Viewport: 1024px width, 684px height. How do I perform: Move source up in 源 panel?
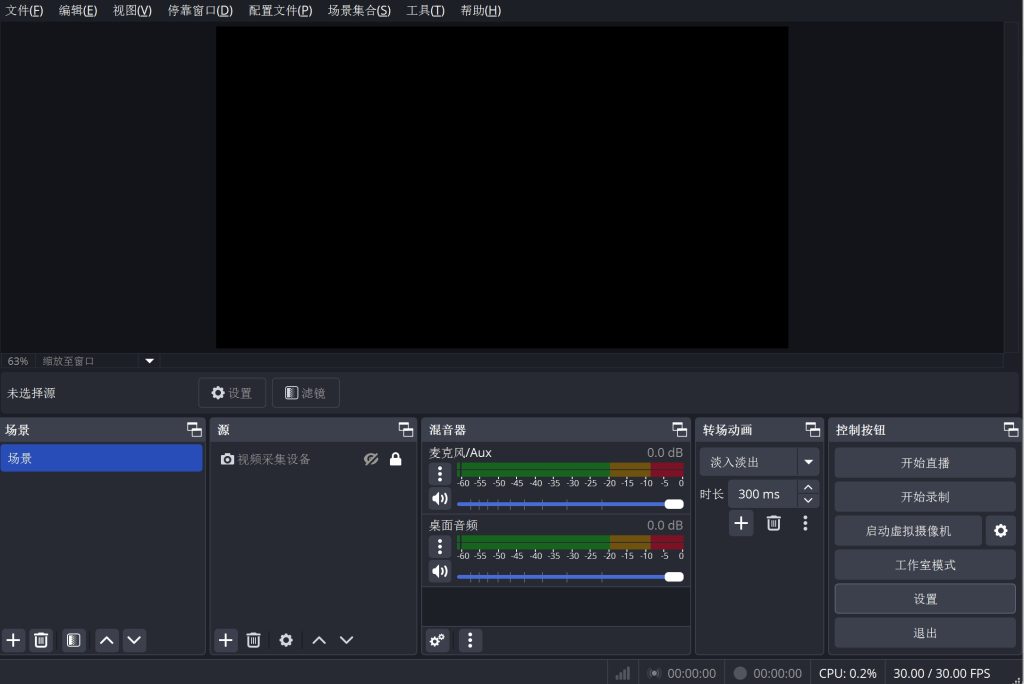click(x=319, y=640)
